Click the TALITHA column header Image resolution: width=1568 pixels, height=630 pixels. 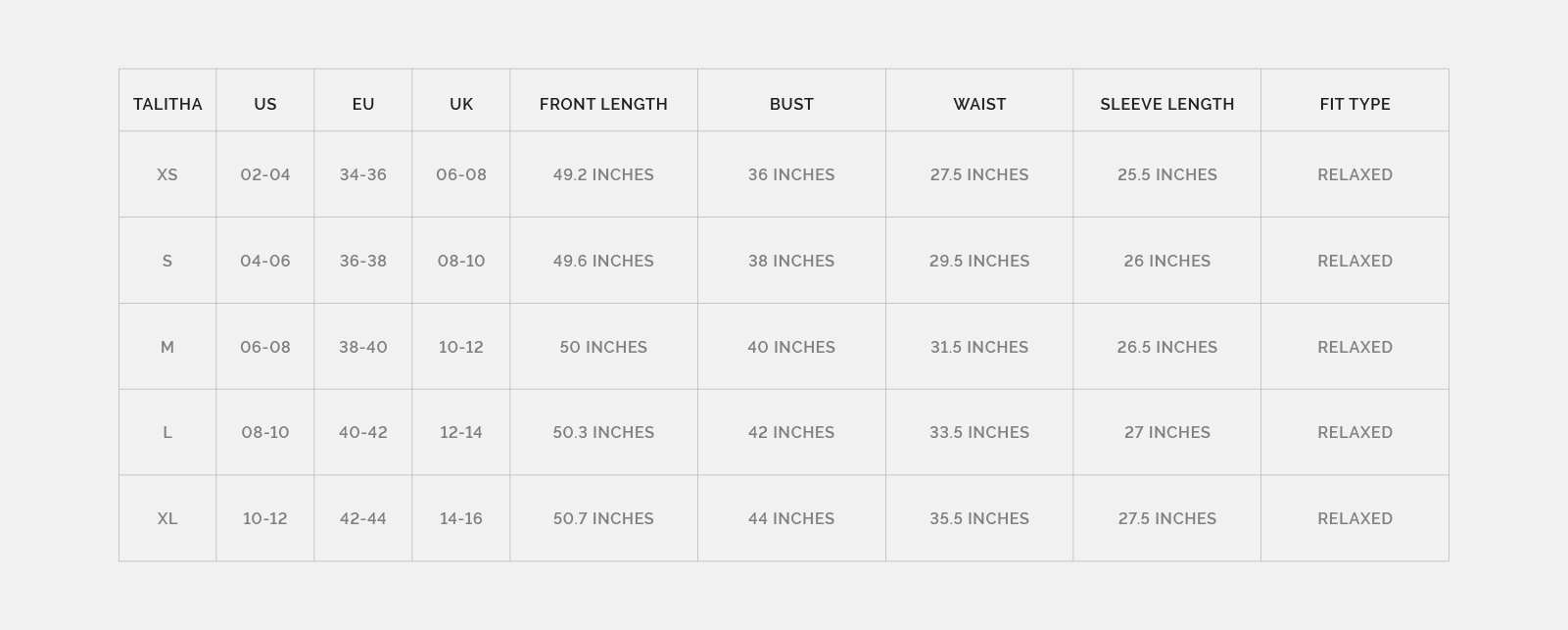(167, 104)
